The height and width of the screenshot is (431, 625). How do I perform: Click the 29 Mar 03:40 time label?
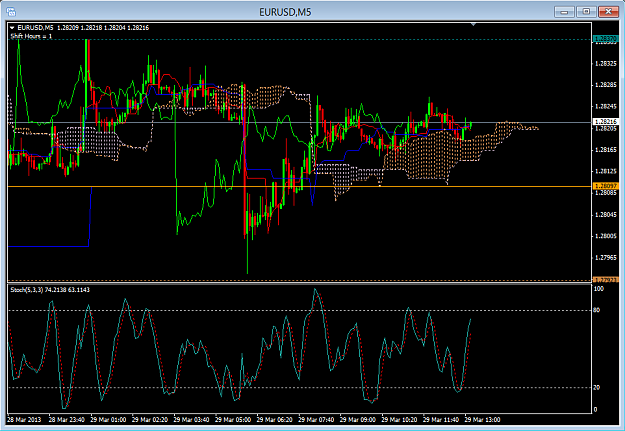point(191,420)
